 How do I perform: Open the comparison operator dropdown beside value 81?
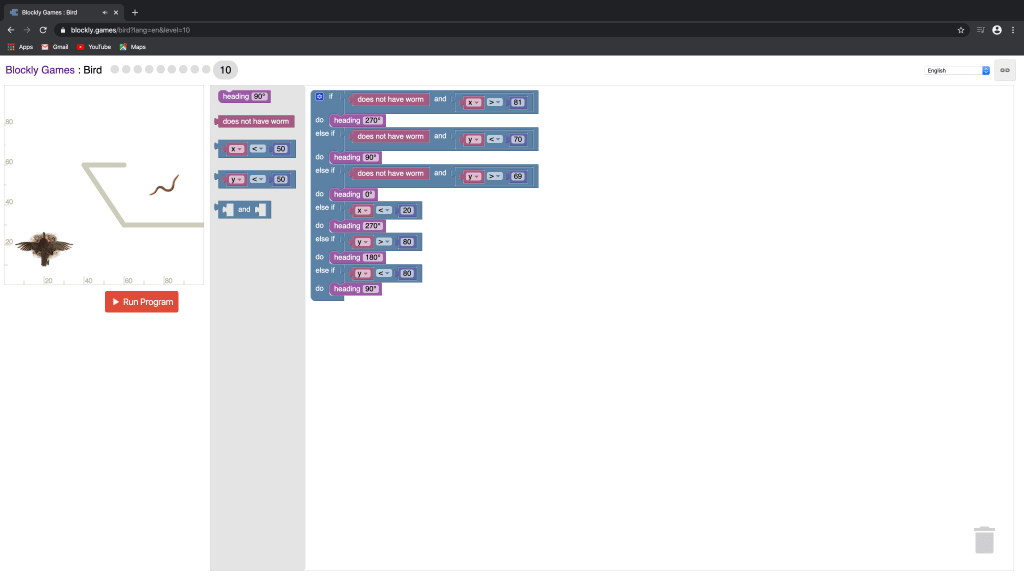click(x=494, y=102)
